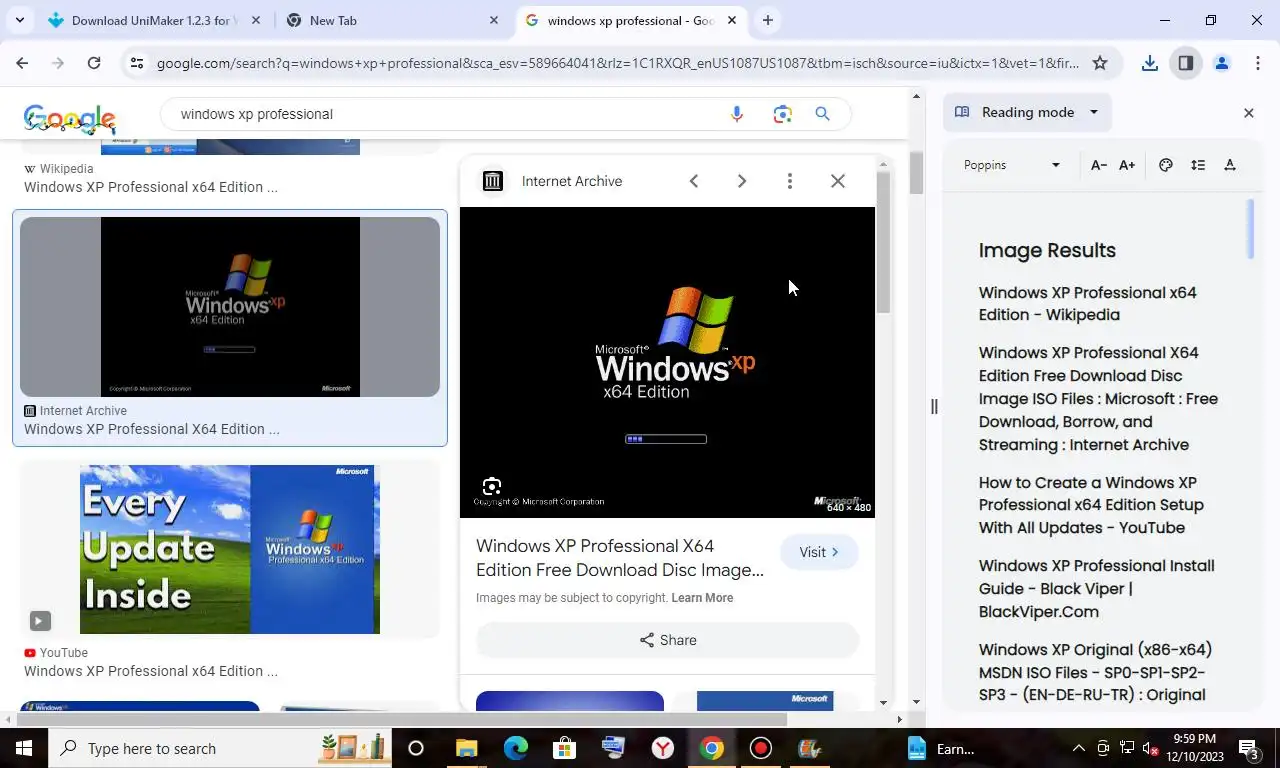Close the New Tab tab

click(494, 20)
